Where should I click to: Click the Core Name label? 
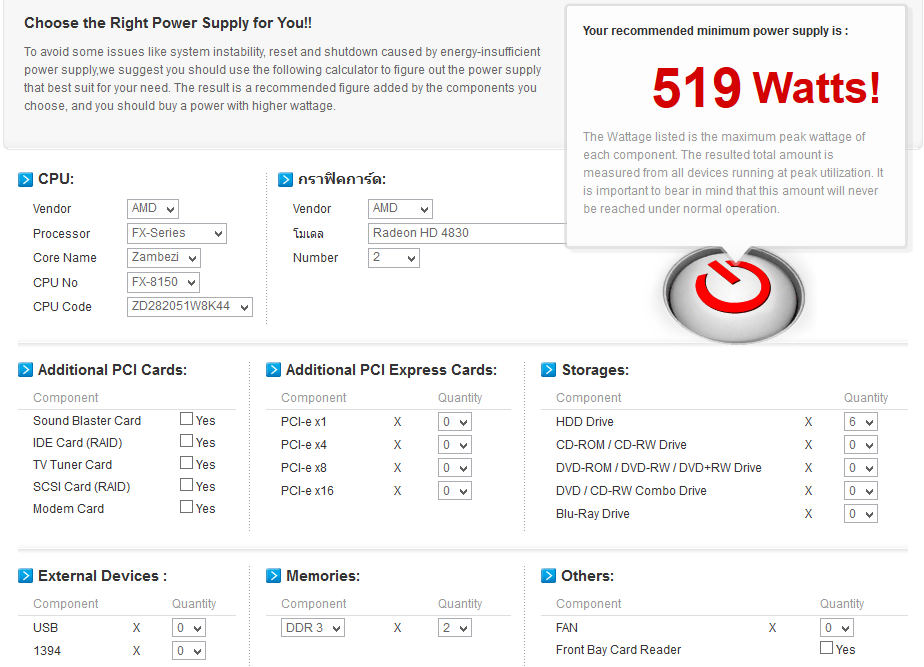coord(65,258)
